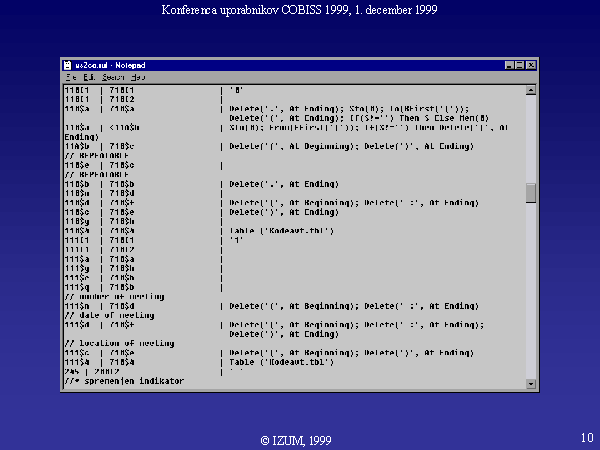Open the Search menu
Screen dimensions: 600x450
[x=112, y=77]
